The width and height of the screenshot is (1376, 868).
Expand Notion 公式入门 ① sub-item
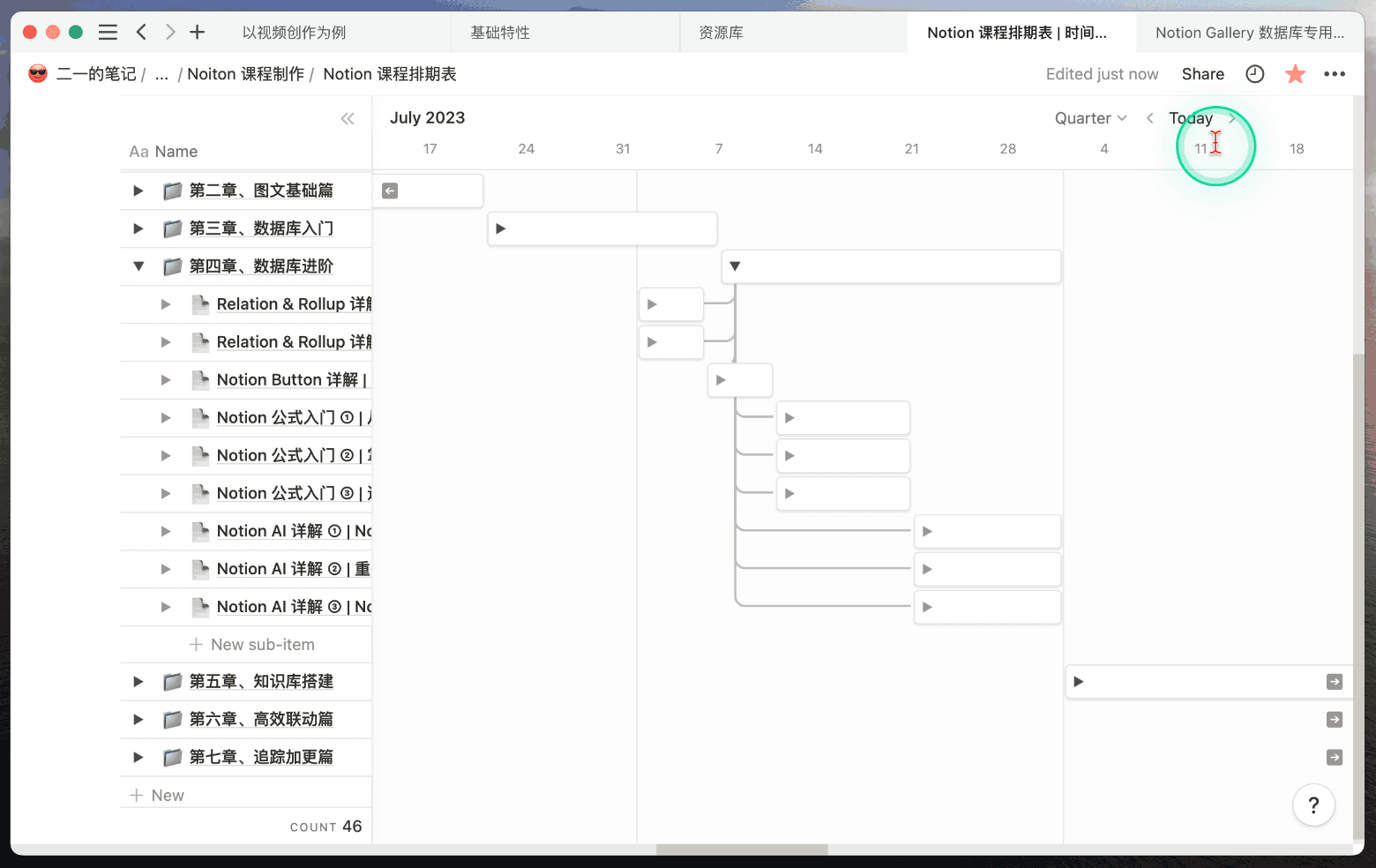(x=166, y=418)
